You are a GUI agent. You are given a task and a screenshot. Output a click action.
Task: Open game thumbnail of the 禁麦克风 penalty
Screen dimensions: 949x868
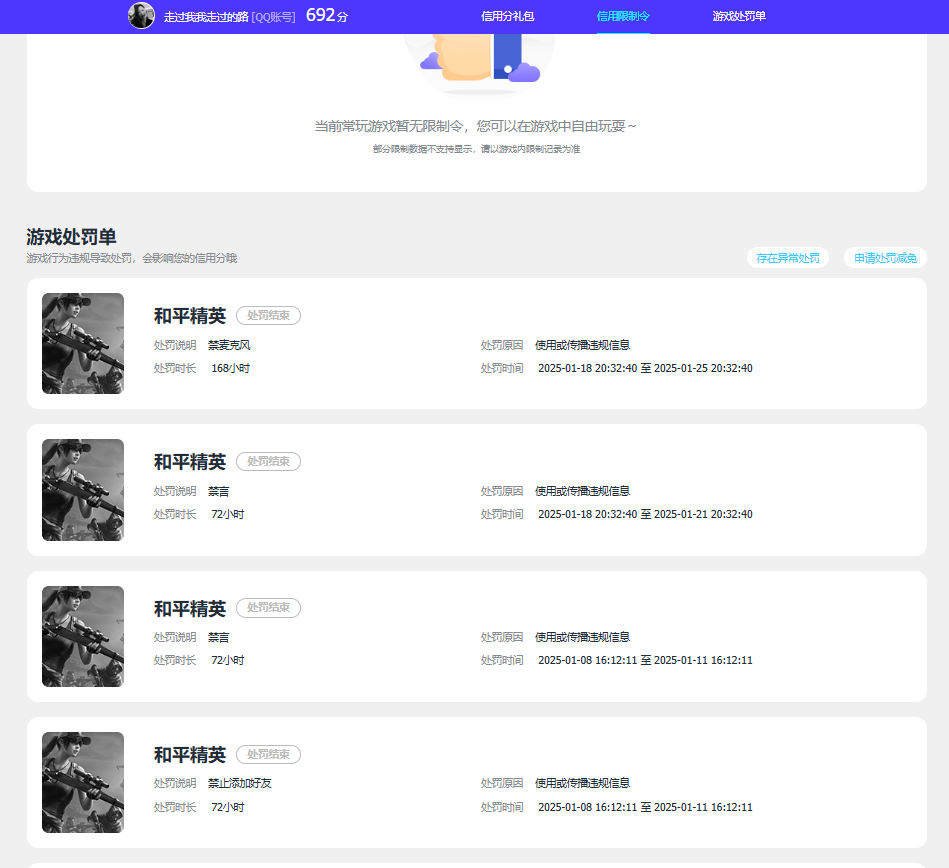click(x=83, y=343)
